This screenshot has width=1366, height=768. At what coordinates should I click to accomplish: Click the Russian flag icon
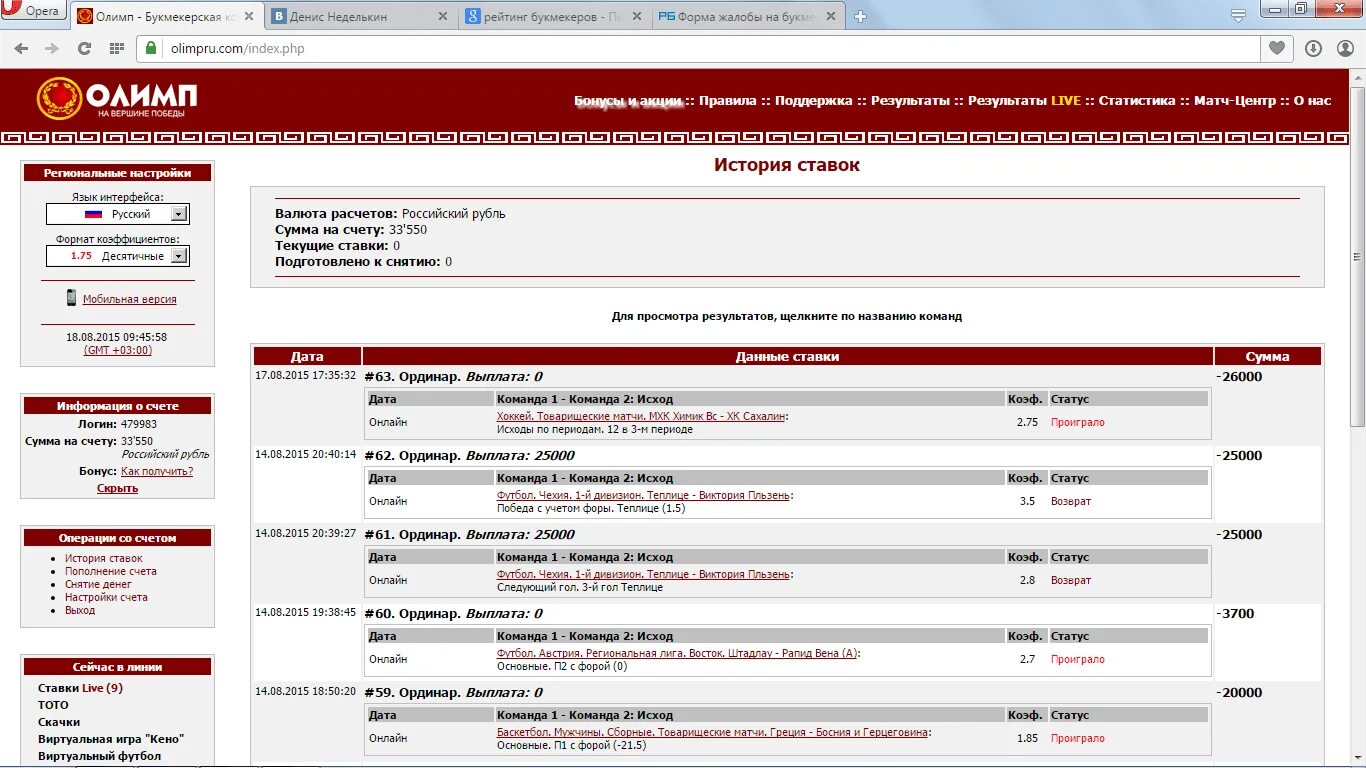pyautogui.click(x=93, y=214)
